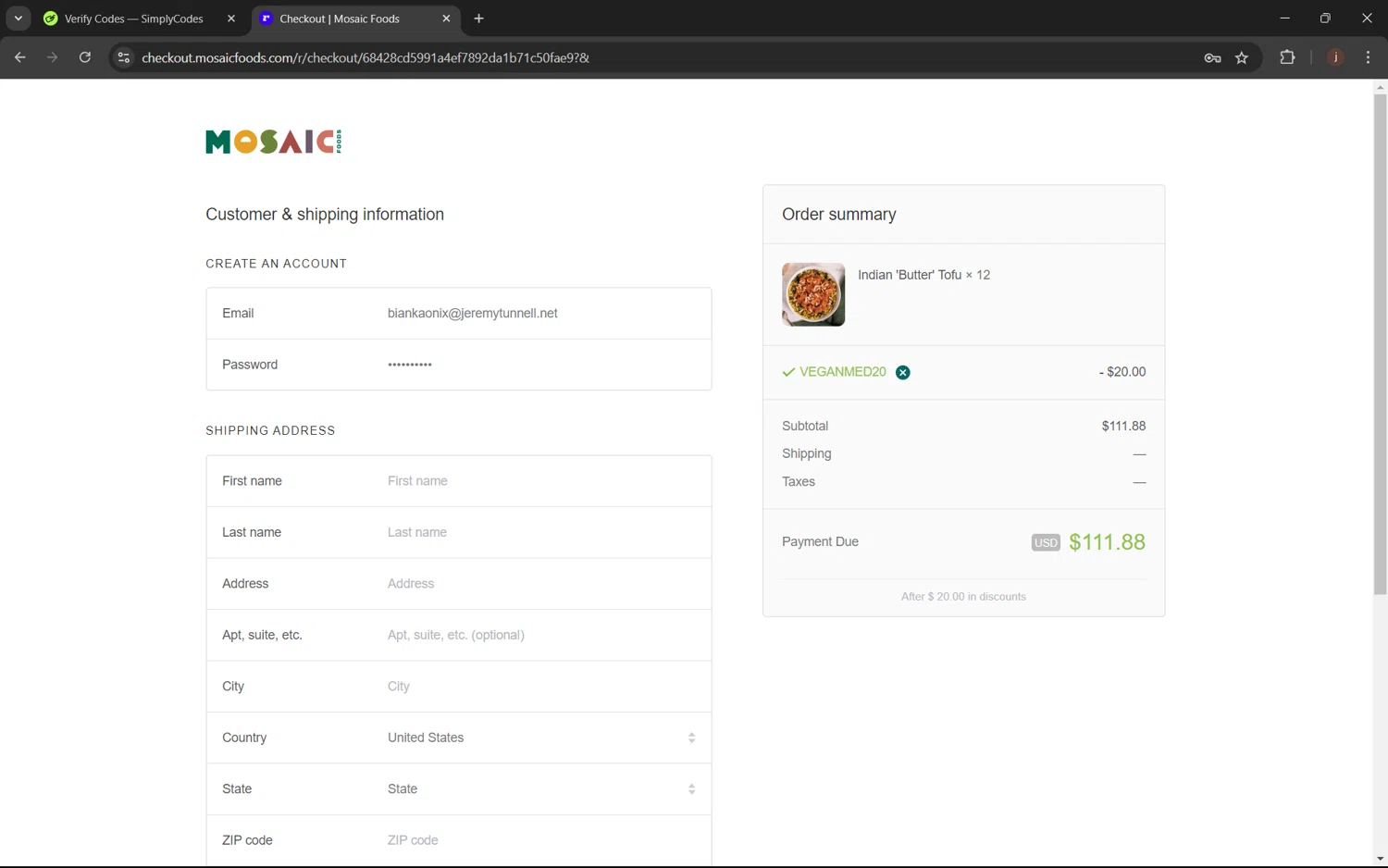Click into the First name field
This screenshot has width=1388, height=868.
541,481
